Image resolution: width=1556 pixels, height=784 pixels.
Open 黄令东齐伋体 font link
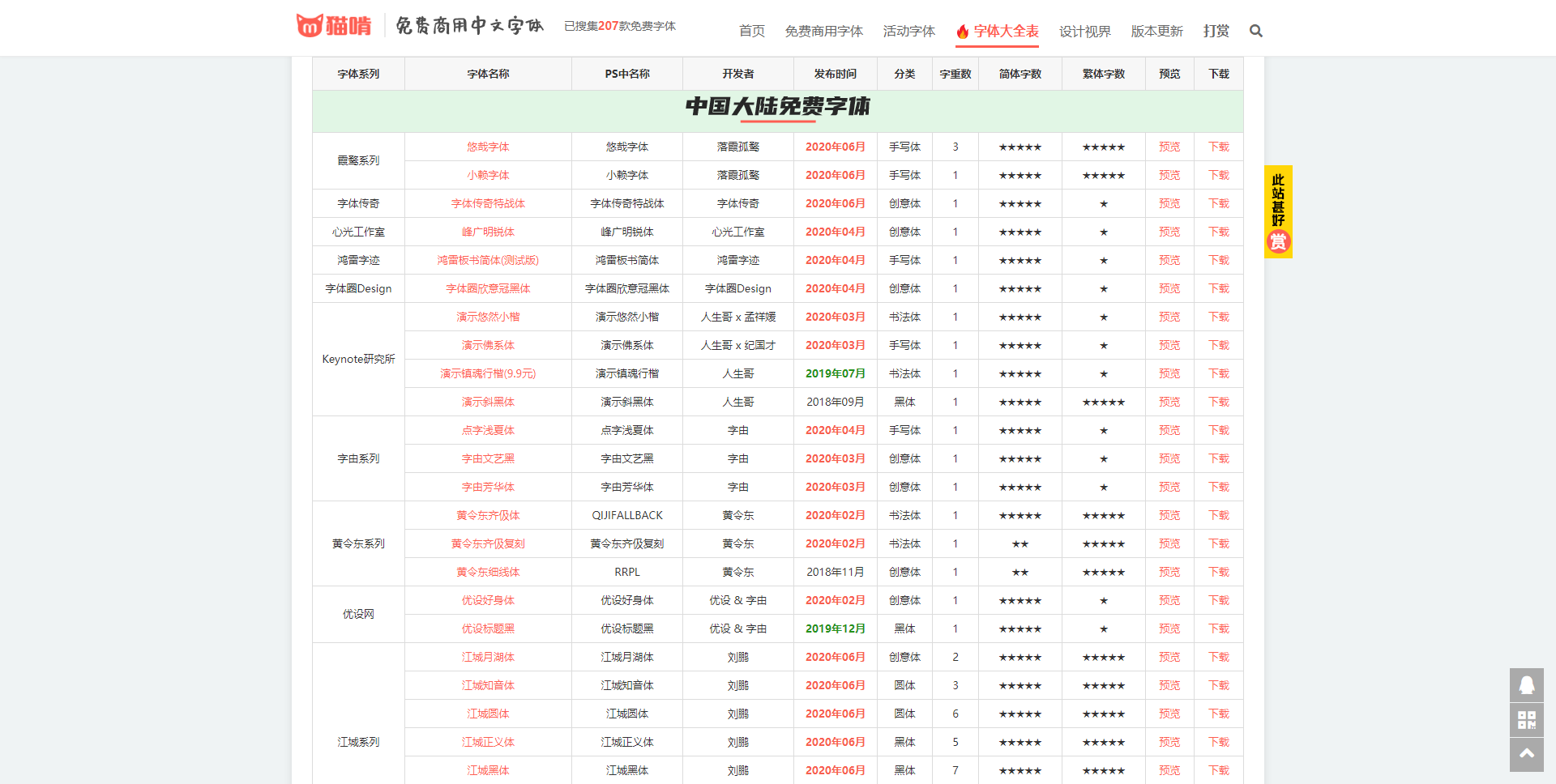[x=488, y=515]
